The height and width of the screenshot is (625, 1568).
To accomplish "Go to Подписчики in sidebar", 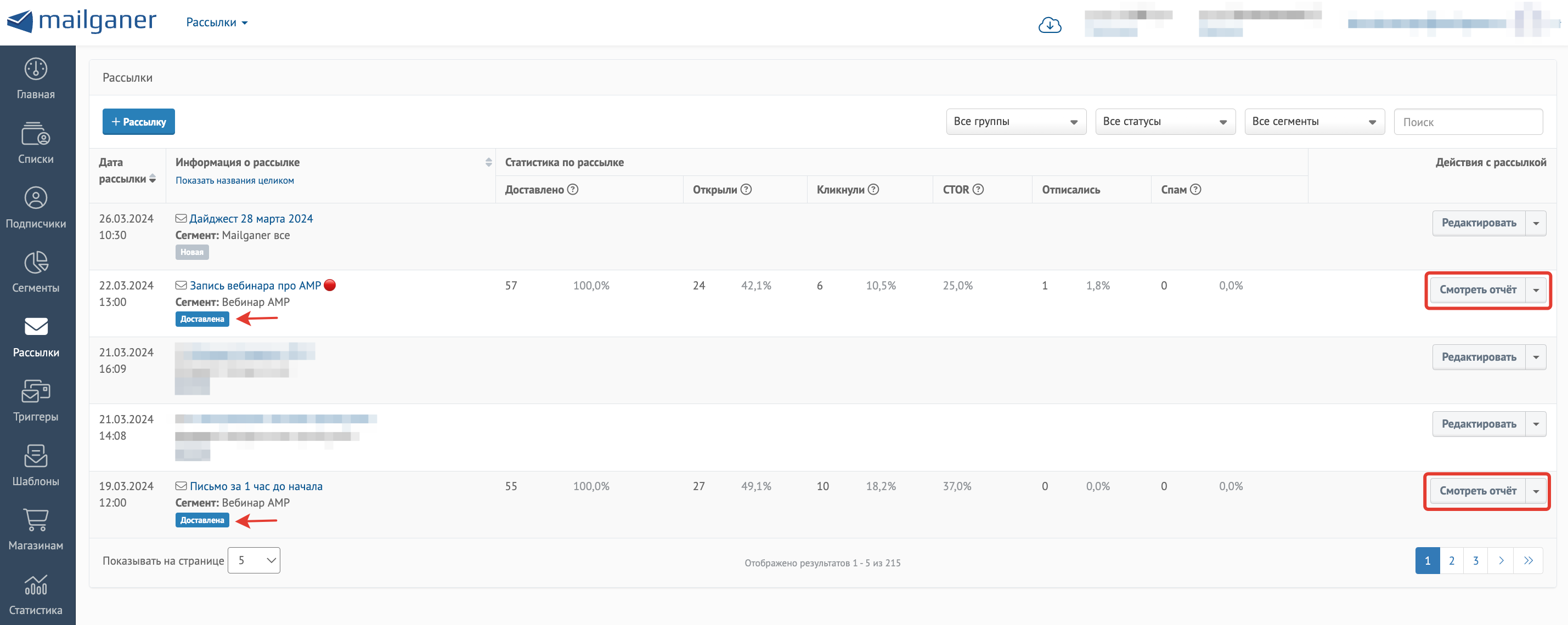I will pos(36,207).
